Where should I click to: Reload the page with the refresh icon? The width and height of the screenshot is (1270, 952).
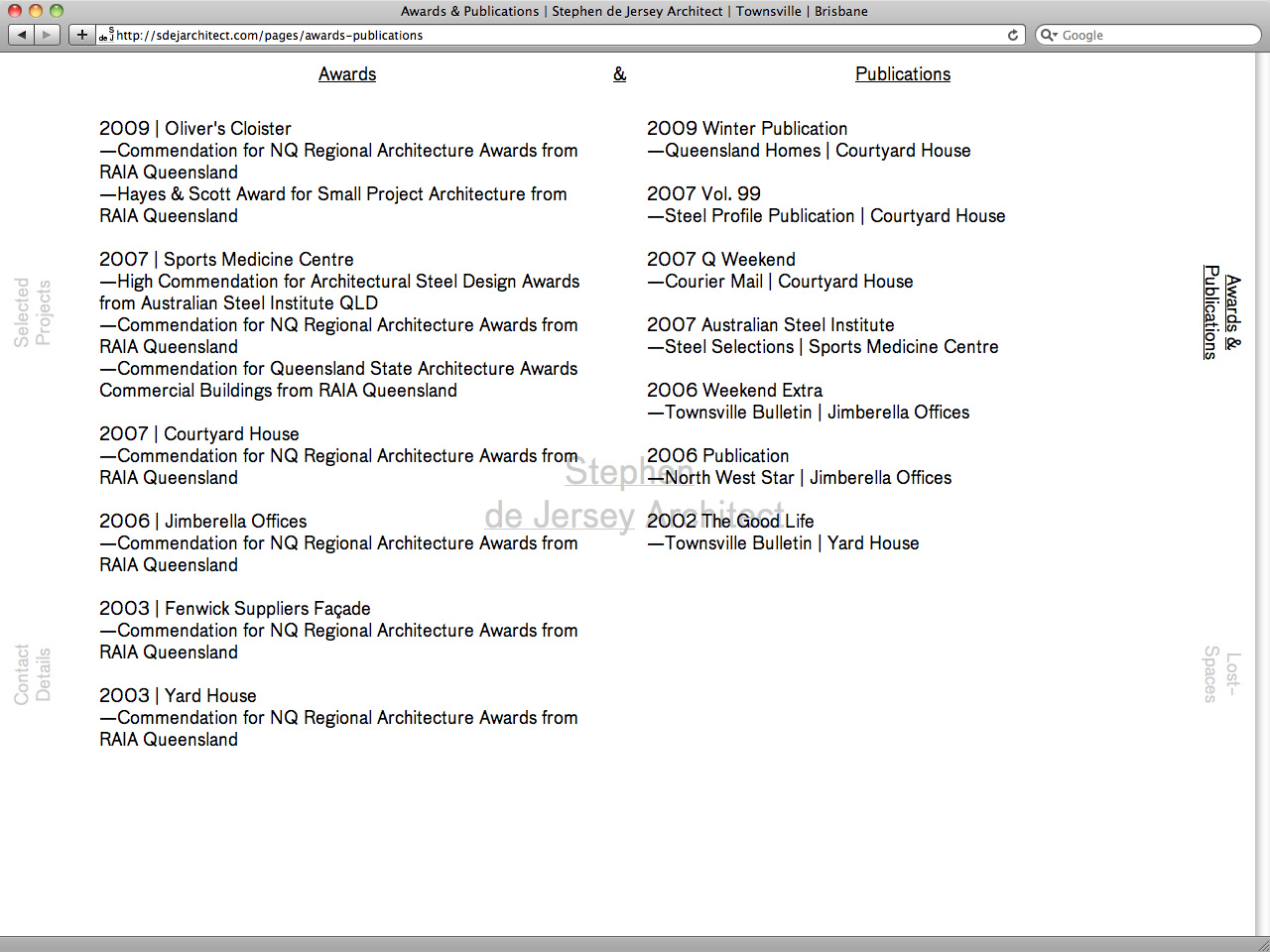coord(1013,35)
